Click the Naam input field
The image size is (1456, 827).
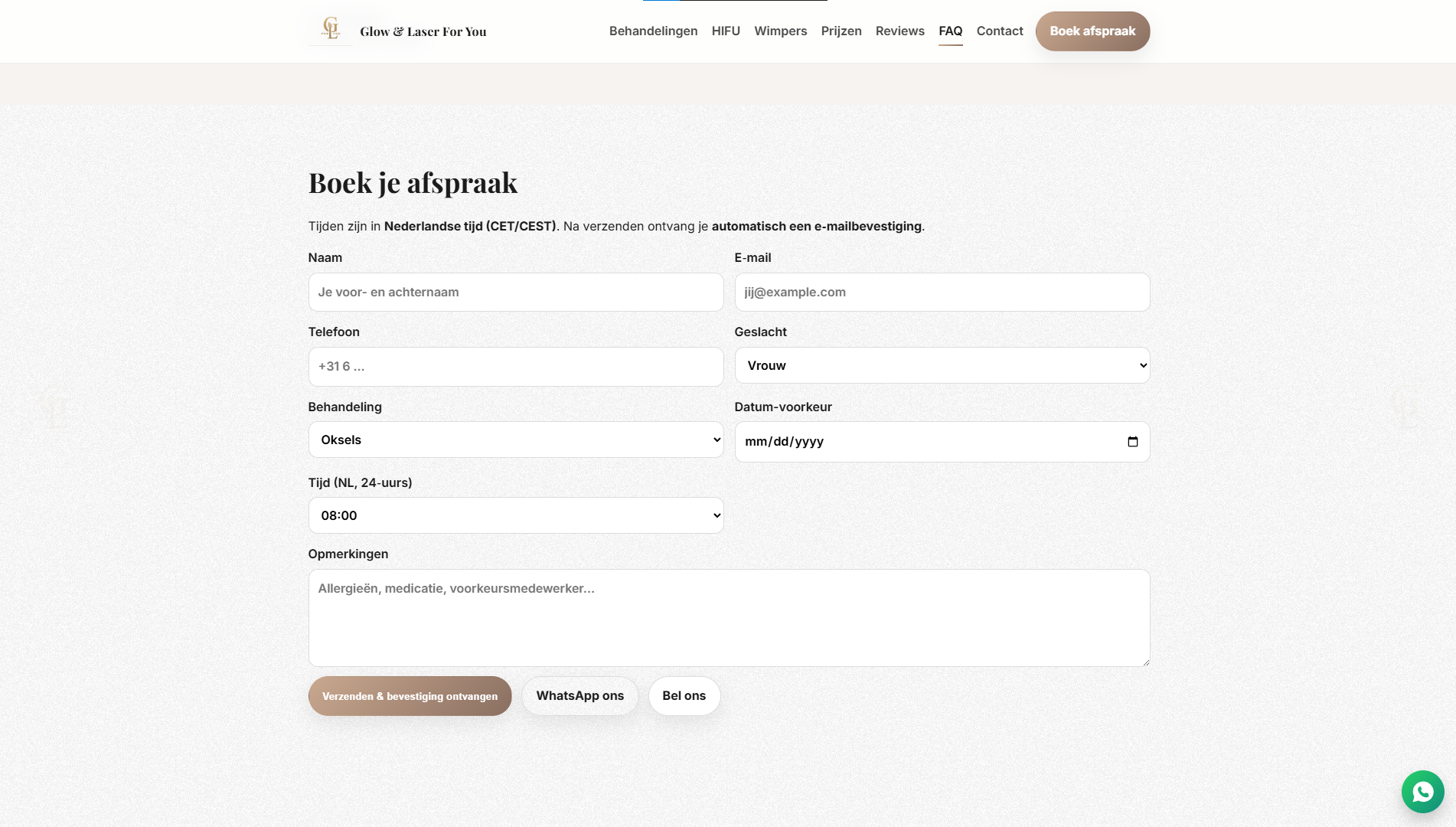[x=515, y=292]
